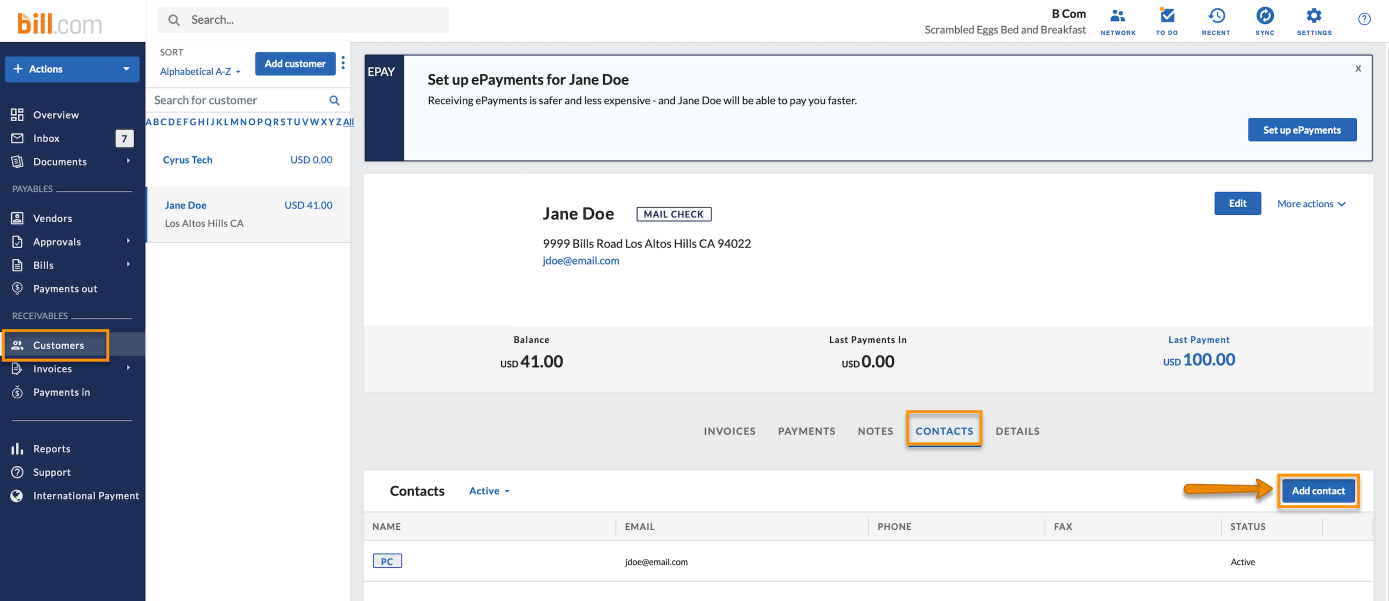Select the Contacts tab
Viewport: 1389px width, 601px height.
pos(944,431)
